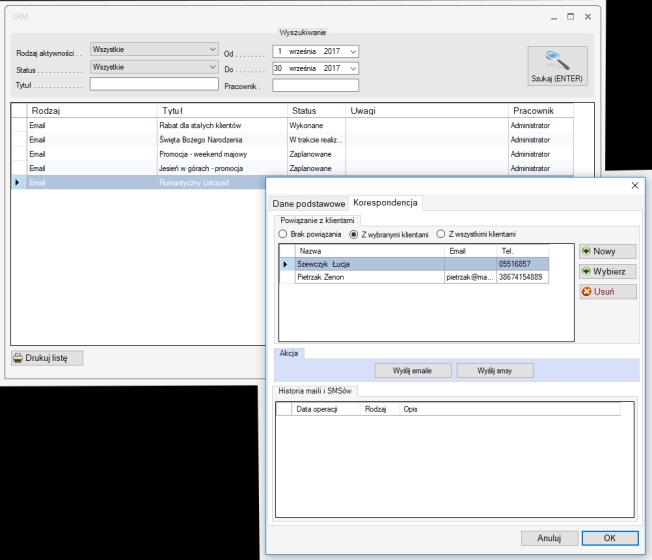Switch to Dane podstawowe tab
This screenshot has width=652, height=560.
(x=309, y=204)
